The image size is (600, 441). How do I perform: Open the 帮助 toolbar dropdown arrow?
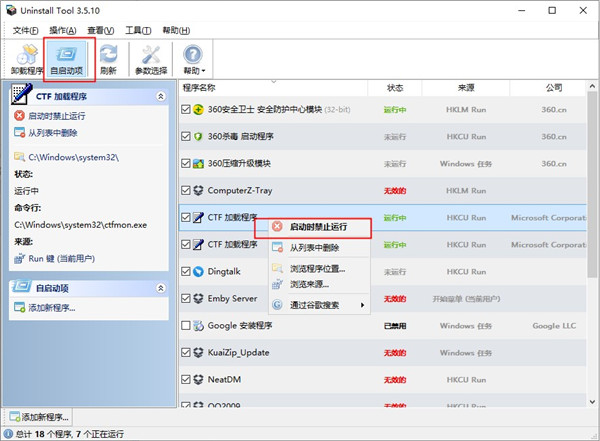(x=204, y=71)
